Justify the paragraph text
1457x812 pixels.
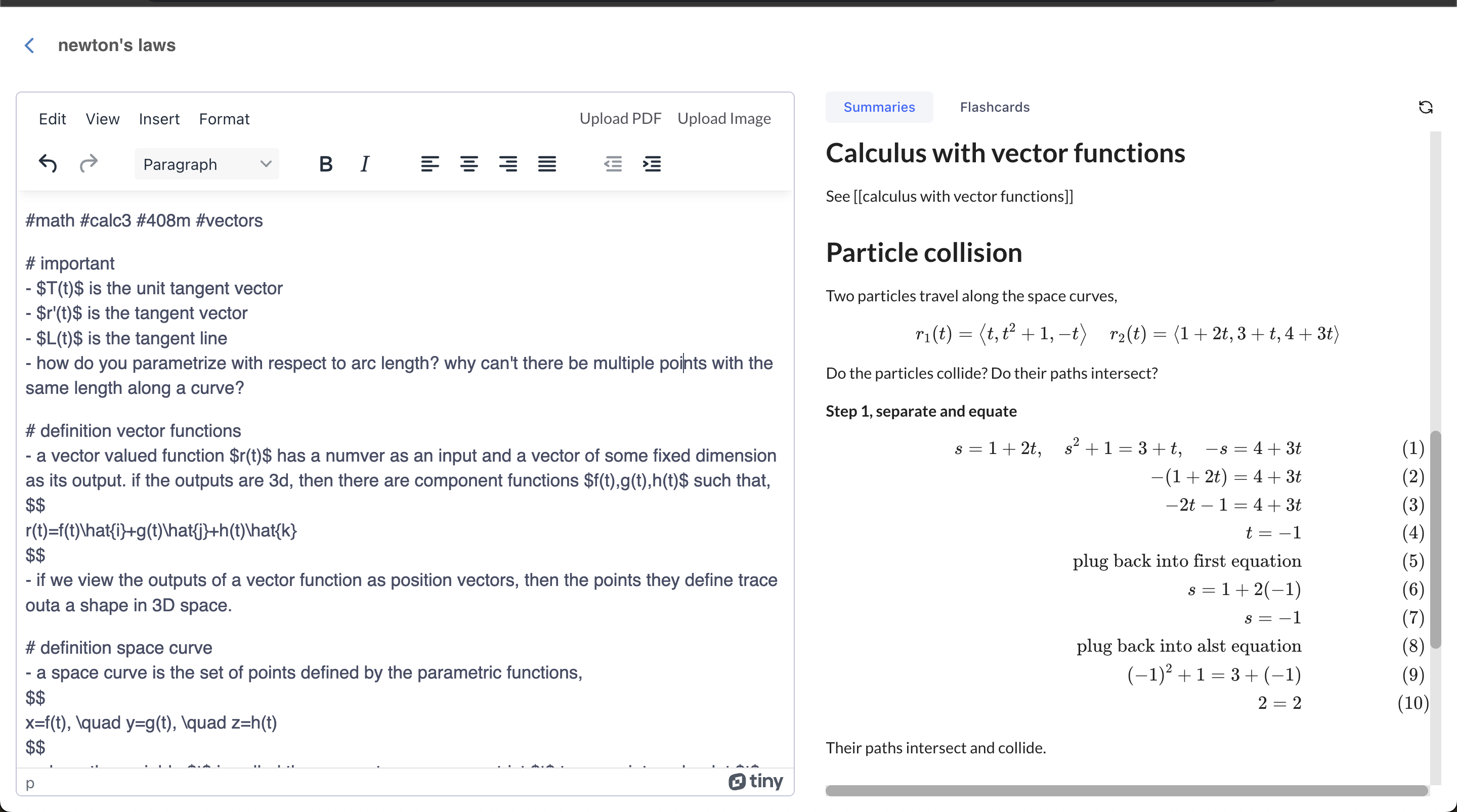pos(547,164)
